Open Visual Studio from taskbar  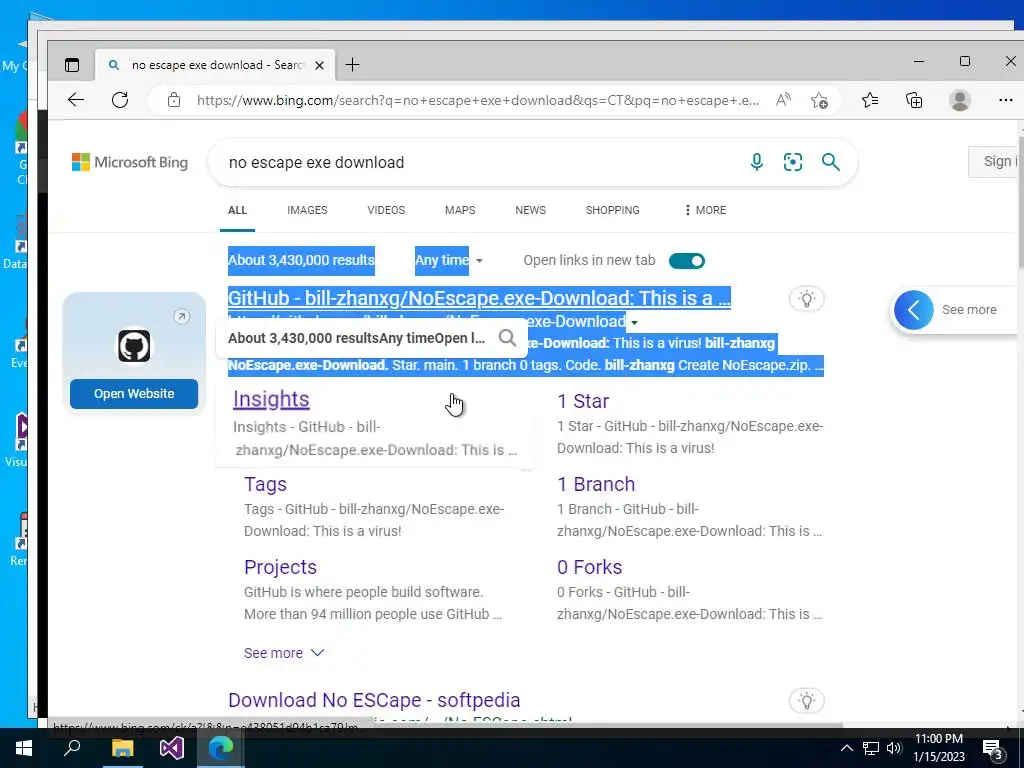pyautogui.click(x=172, y=748)
